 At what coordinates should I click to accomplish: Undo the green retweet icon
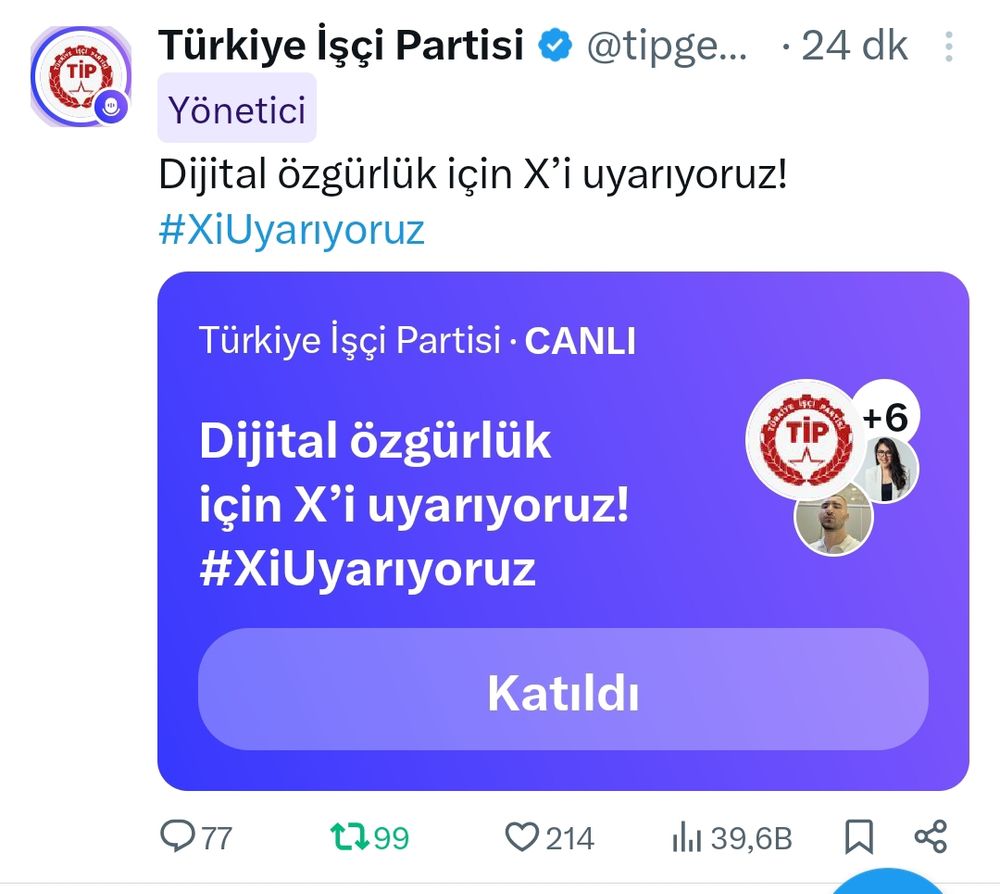[x=349, y=837]
